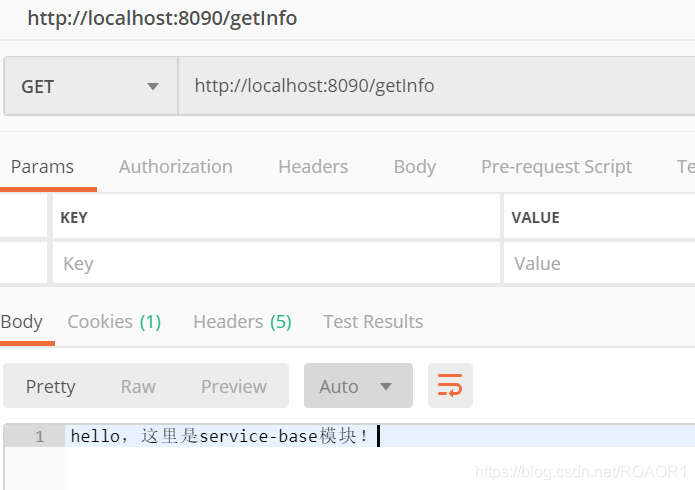Click the Value parameter input field

(599, 263)
